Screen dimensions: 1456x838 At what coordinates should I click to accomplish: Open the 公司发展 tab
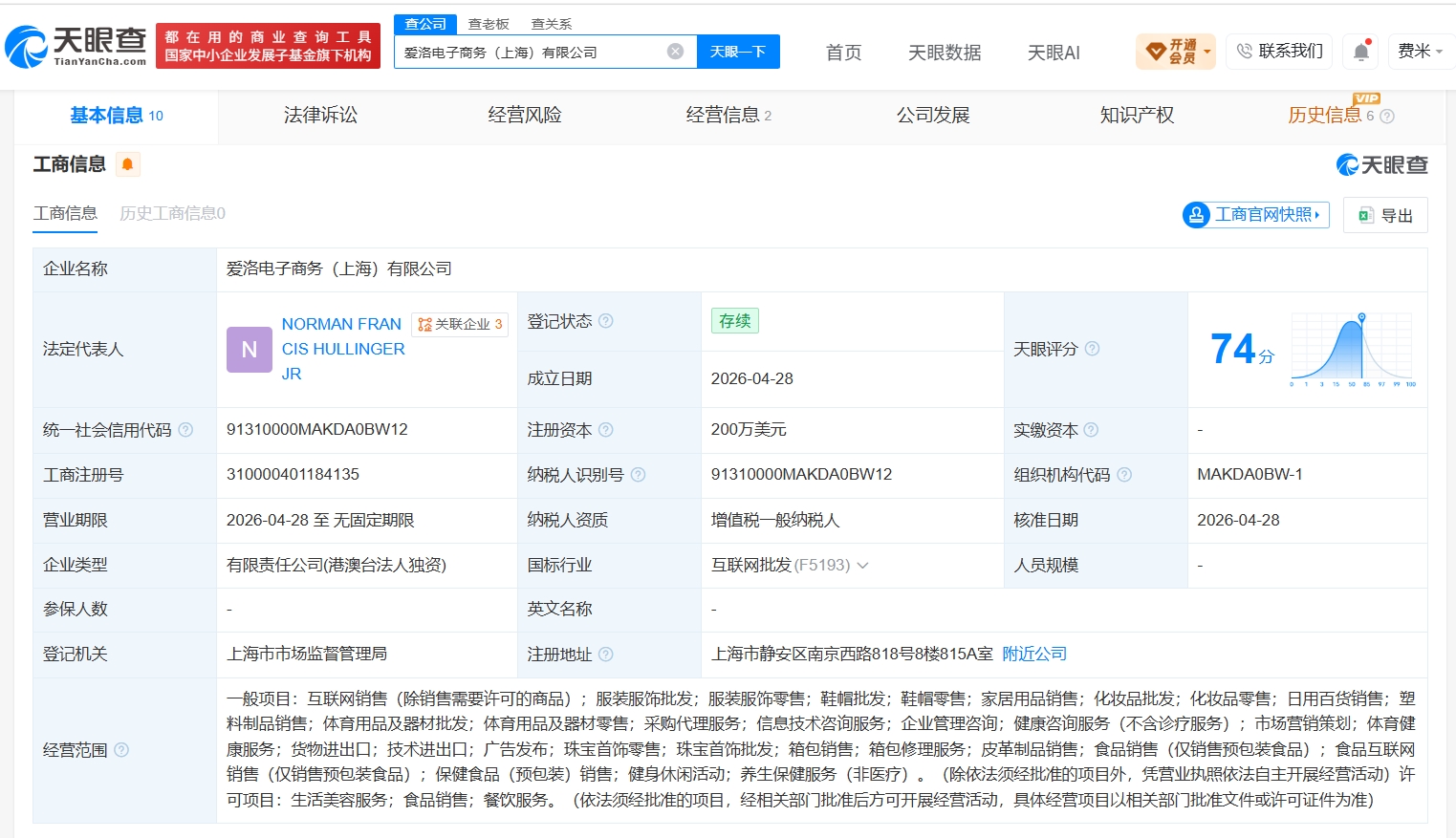point(933,116)
